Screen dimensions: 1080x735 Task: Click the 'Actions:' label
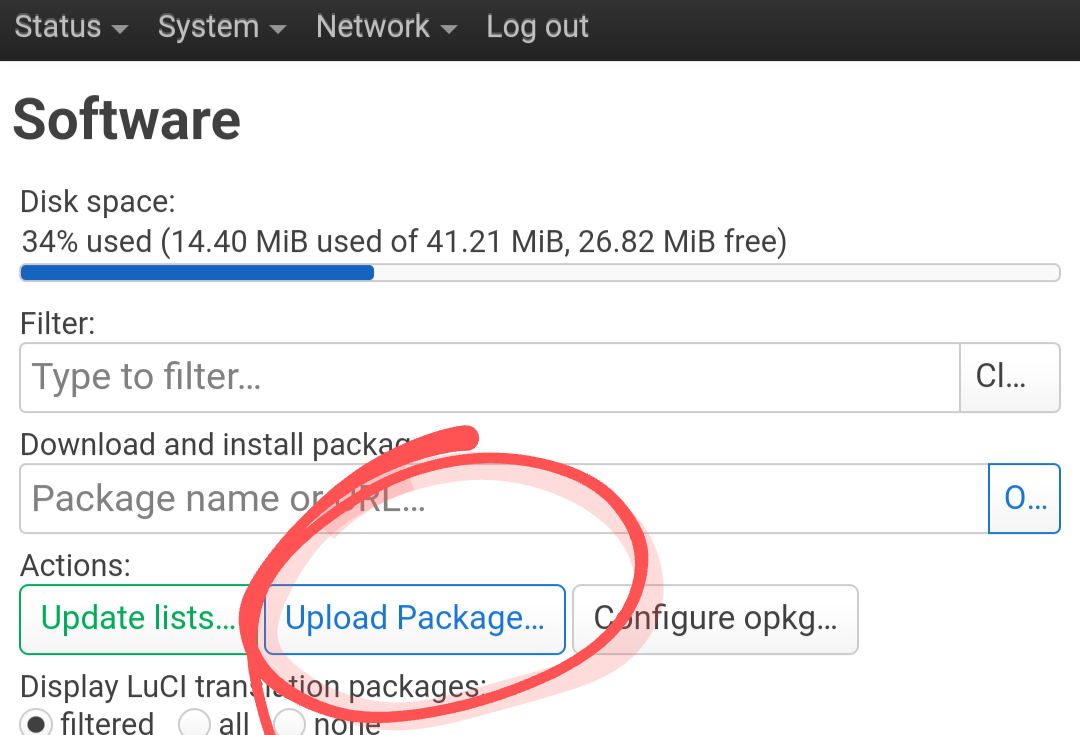click(x=75, y=566)
